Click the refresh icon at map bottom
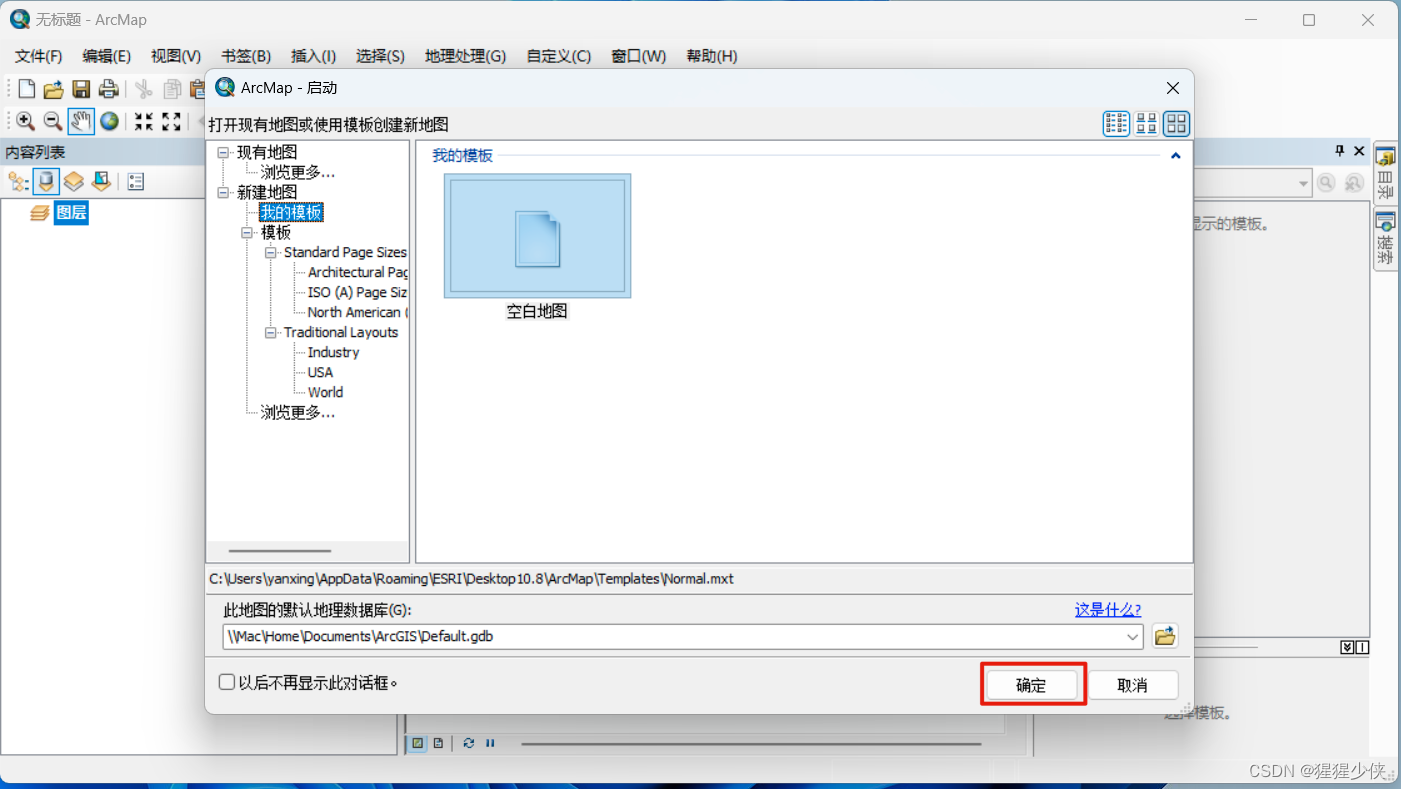The image size is (1401, 789). pos(468,743)
